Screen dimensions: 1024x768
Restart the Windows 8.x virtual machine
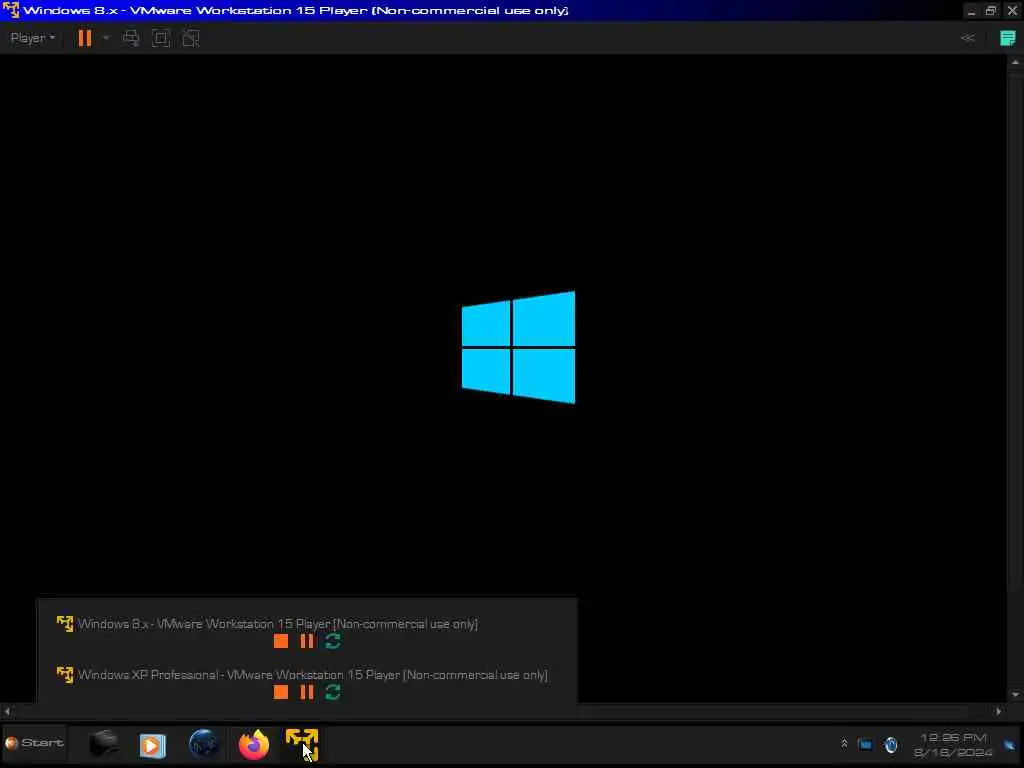pos(333,641)
